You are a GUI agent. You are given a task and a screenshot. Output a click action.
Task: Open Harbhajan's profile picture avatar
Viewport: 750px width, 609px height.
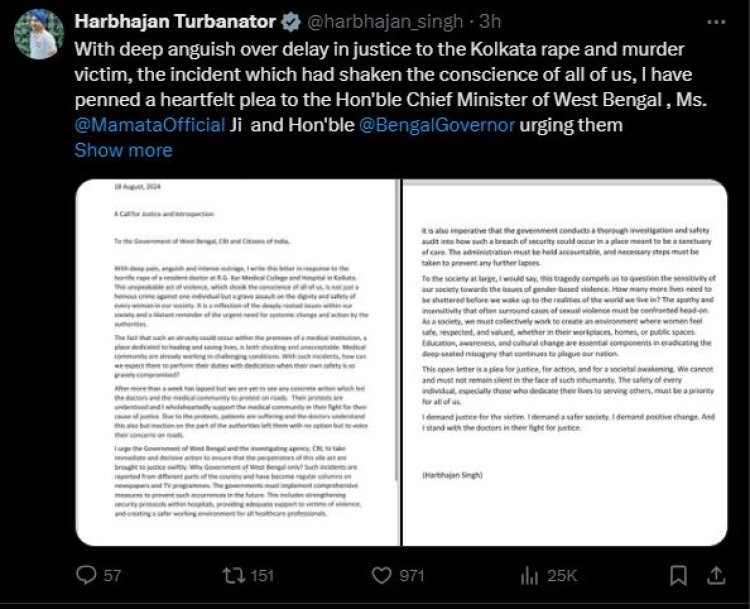coord(39,34)
